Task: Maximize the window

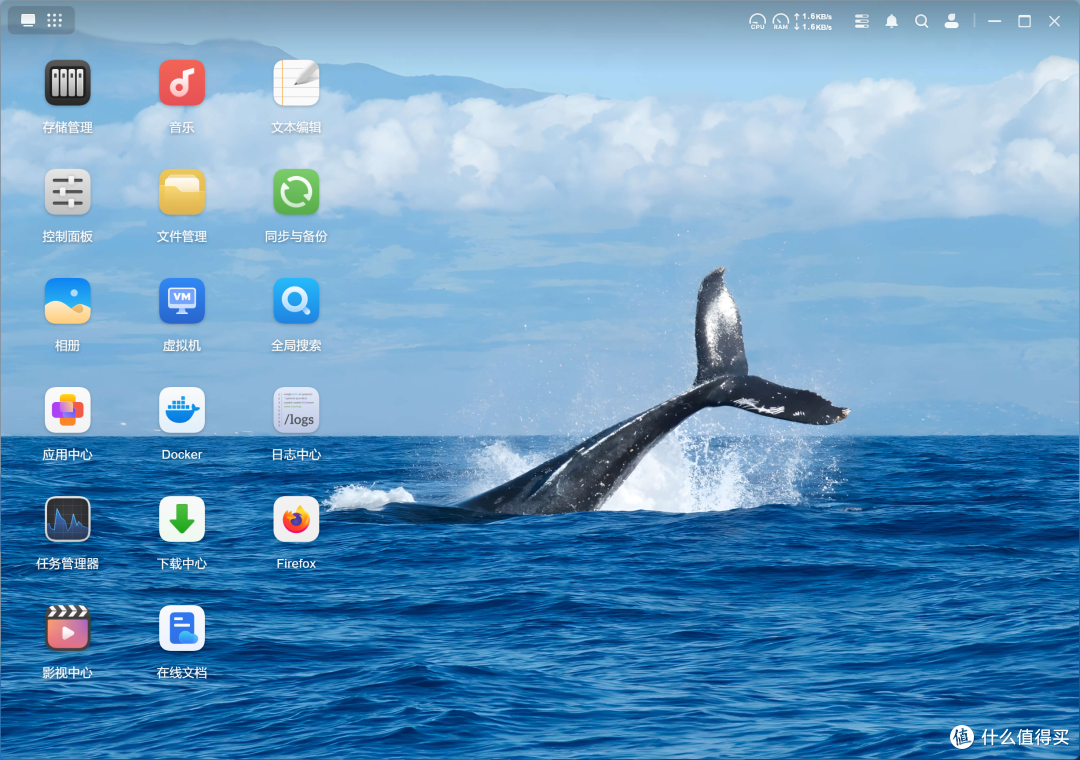Action: 1024,21
